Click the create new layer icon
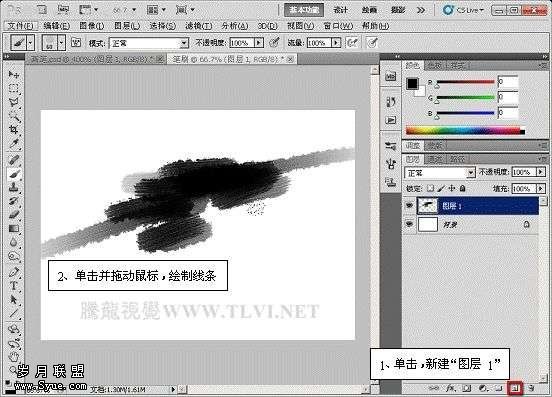This screenshot has height=397, width=552. click(515, 388)
